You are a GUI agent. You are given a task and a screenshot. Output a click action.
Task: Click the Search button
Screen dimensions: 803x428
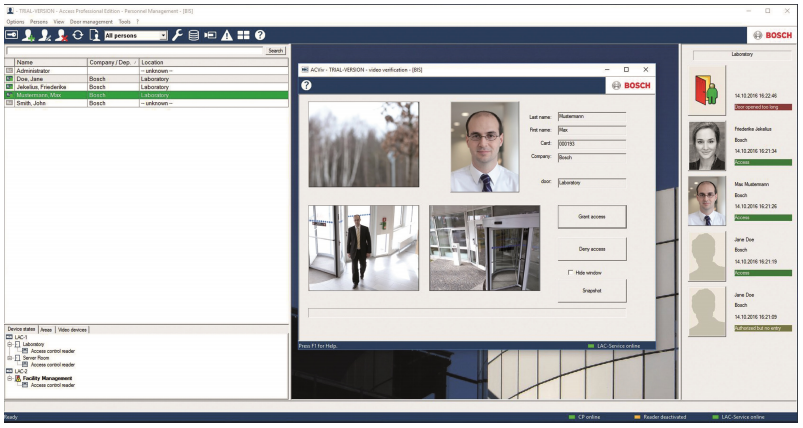click(276, 51)
